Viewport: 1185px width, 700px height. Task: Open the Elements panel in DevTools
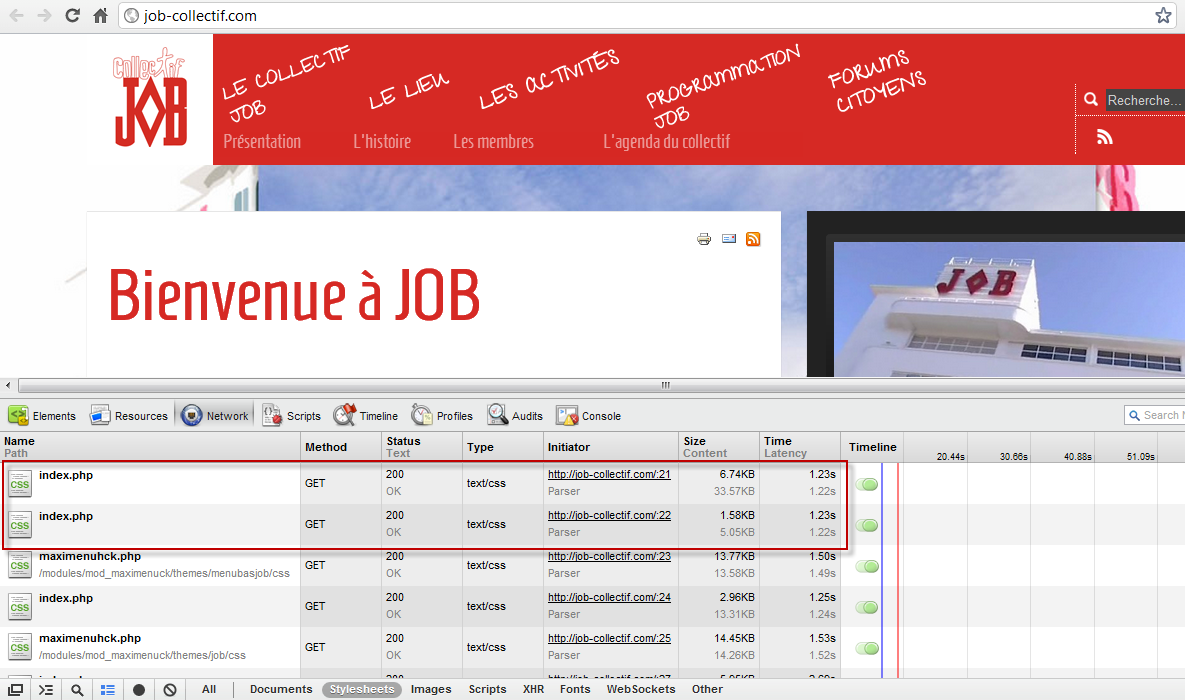42,416
